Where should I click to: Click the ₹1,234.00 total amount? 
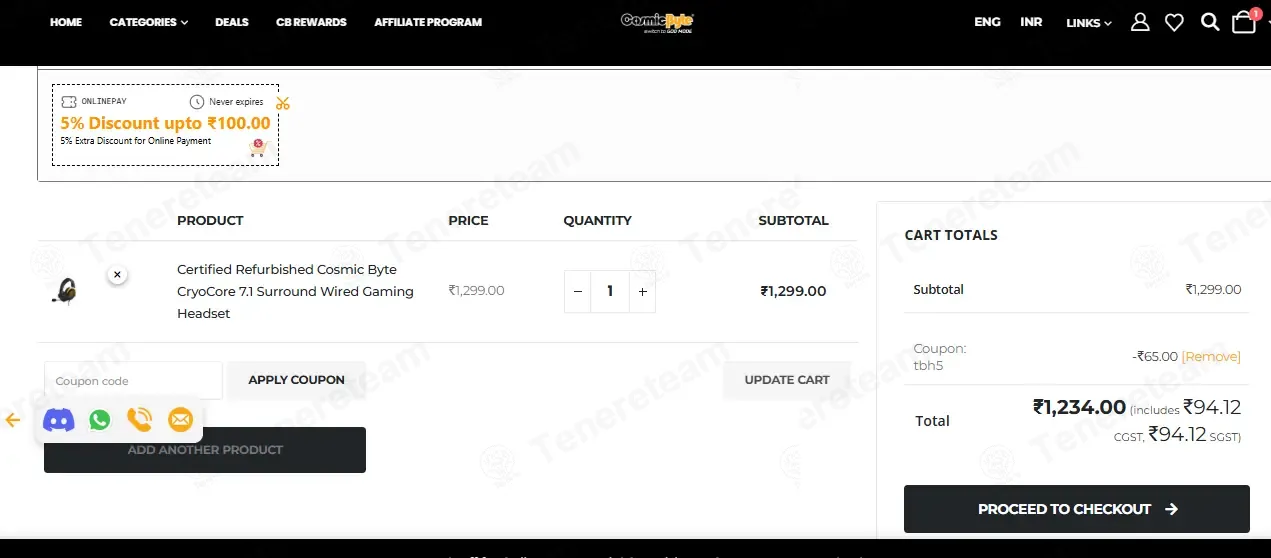coord(1079,407)
